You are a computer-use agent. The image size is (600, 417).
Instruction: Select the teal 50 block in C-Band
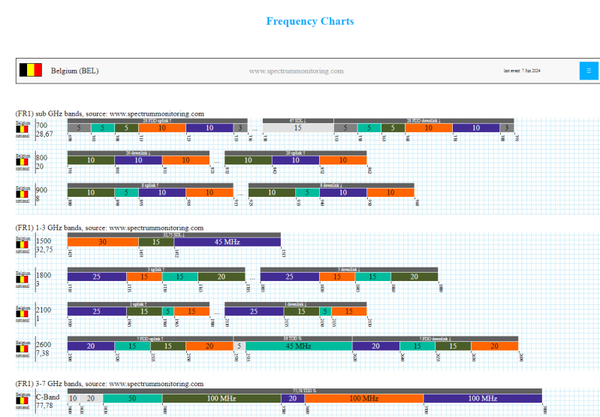[132, 398]
